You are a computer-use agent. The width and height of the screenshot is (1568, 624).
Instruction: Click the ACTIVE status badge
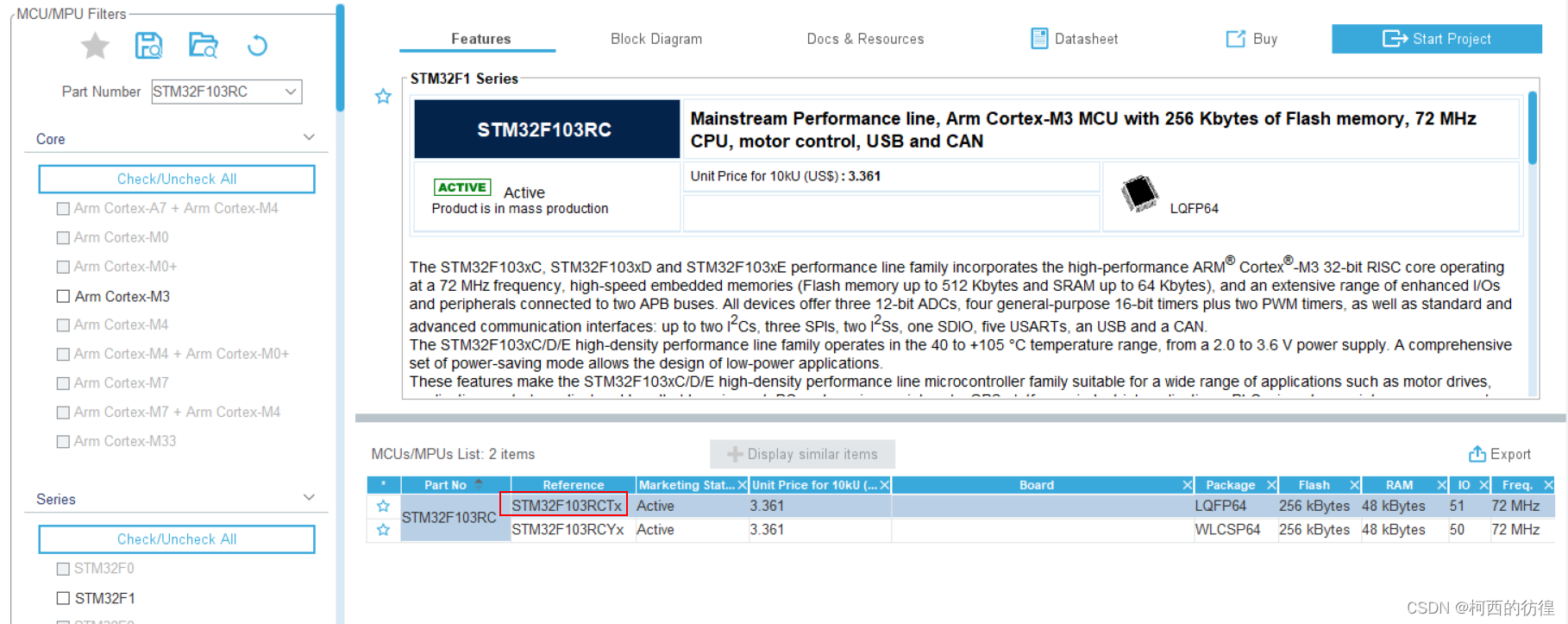click(x=462, y=187)
